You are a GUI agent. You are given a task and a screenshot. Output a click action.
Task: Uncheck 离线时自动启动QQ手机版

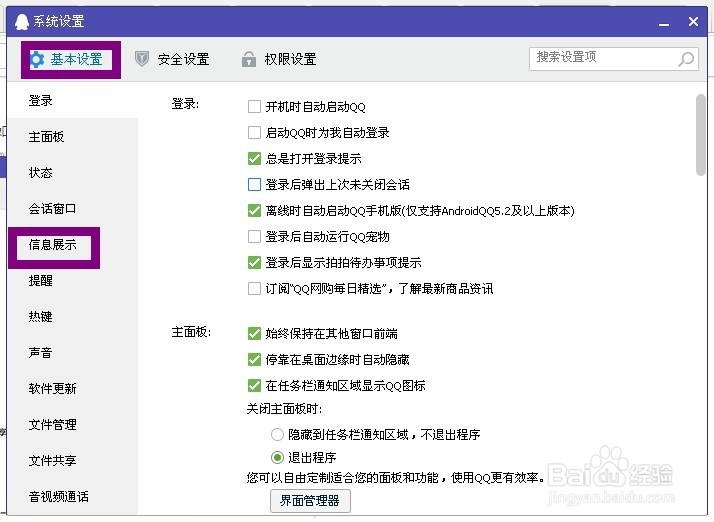[x=254, y=210]
